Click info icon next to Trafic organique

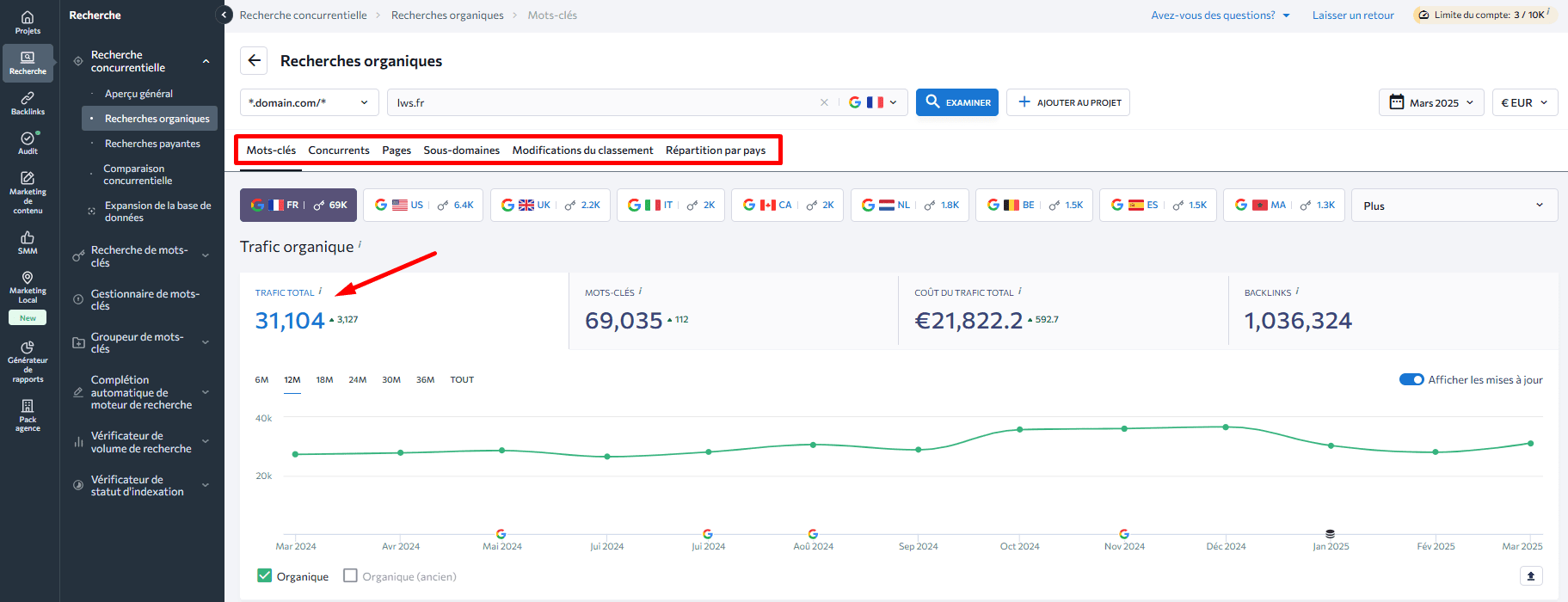coord(360,244)
